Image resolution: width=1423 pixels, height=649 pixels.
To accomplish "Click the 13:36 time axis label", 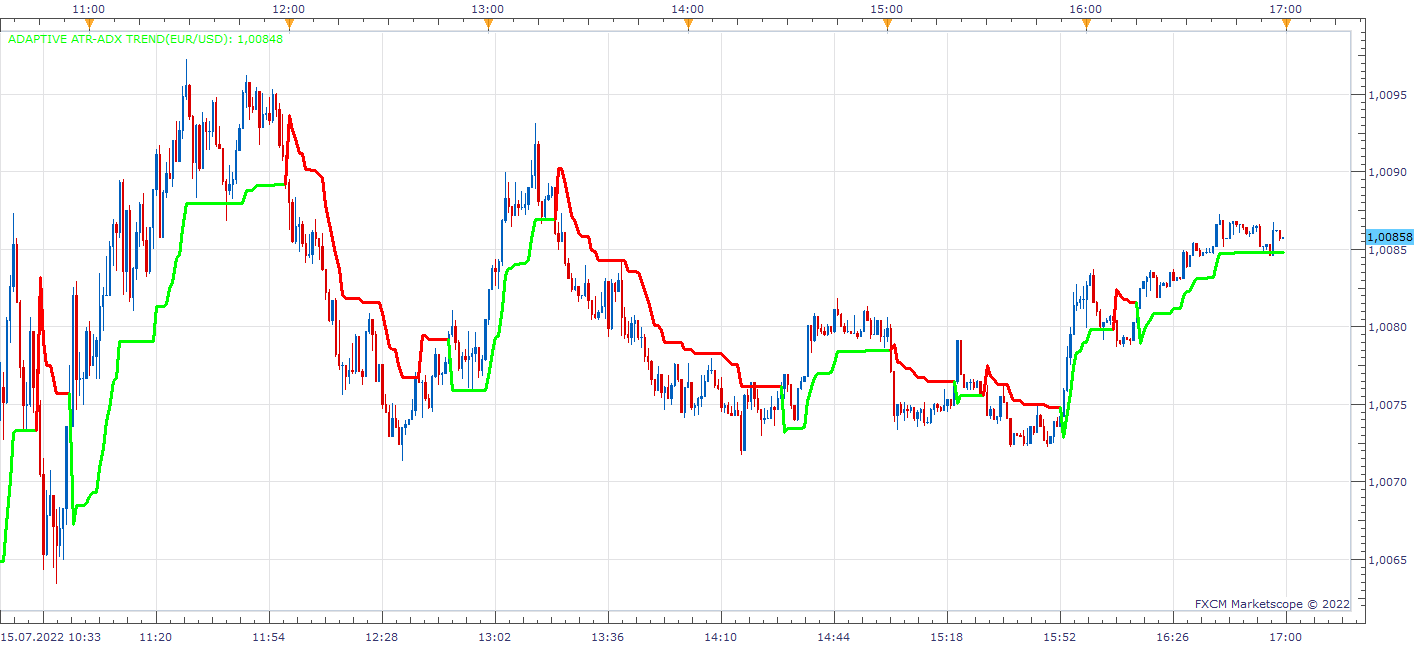I will (608, 636).
